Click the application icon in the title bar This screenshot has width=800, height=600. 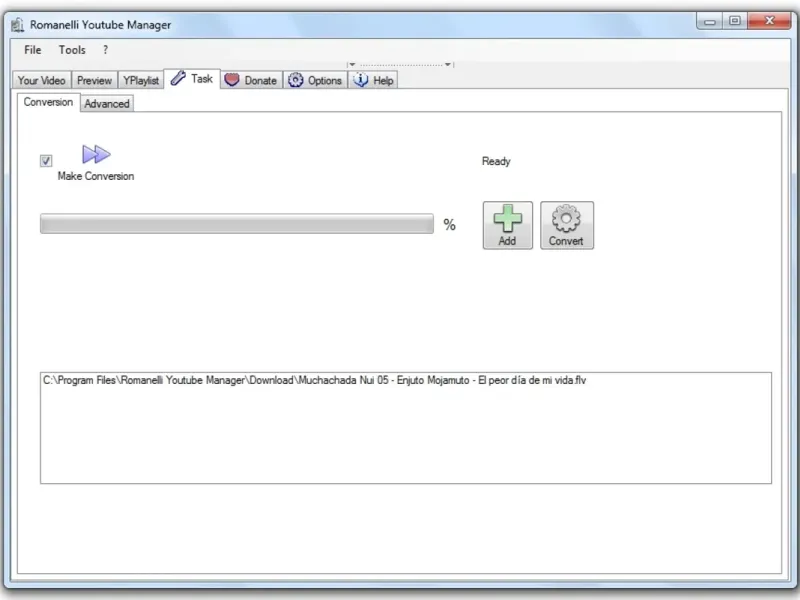point(18,24)
